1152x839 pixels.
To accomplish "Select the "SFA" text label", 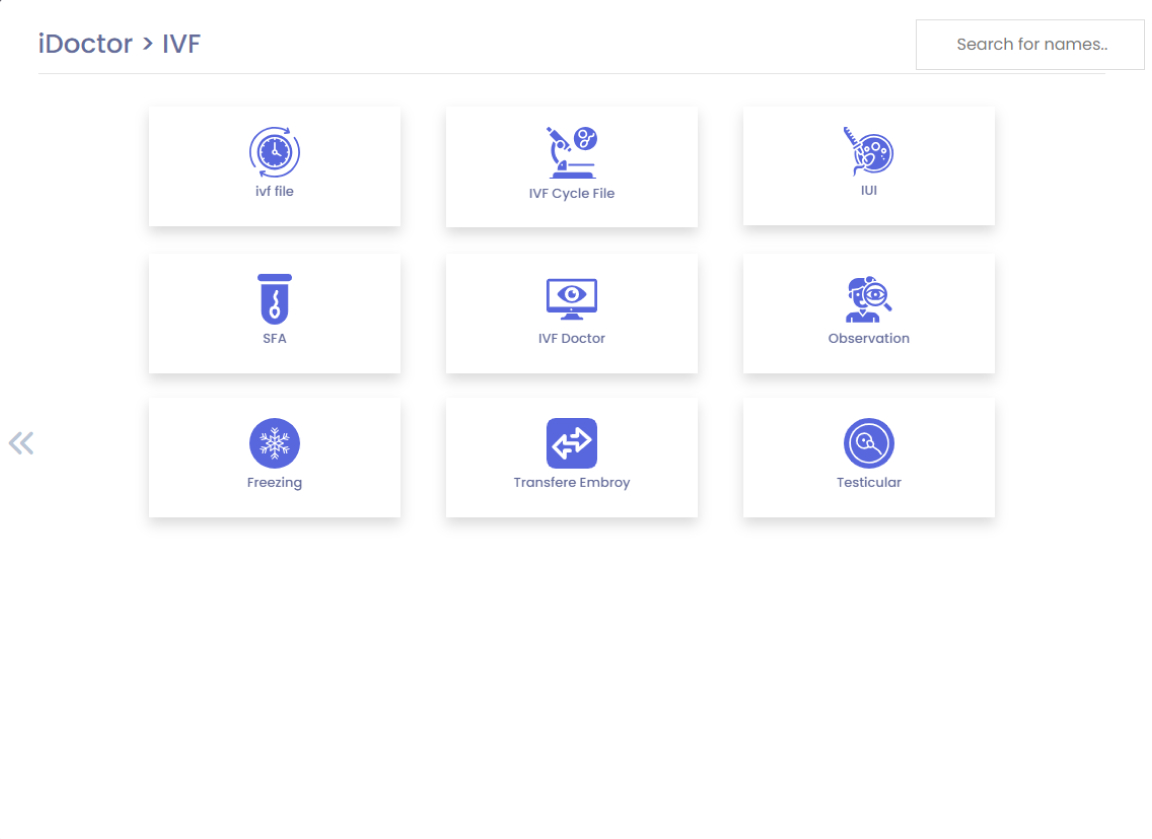I will click(274, 338).
